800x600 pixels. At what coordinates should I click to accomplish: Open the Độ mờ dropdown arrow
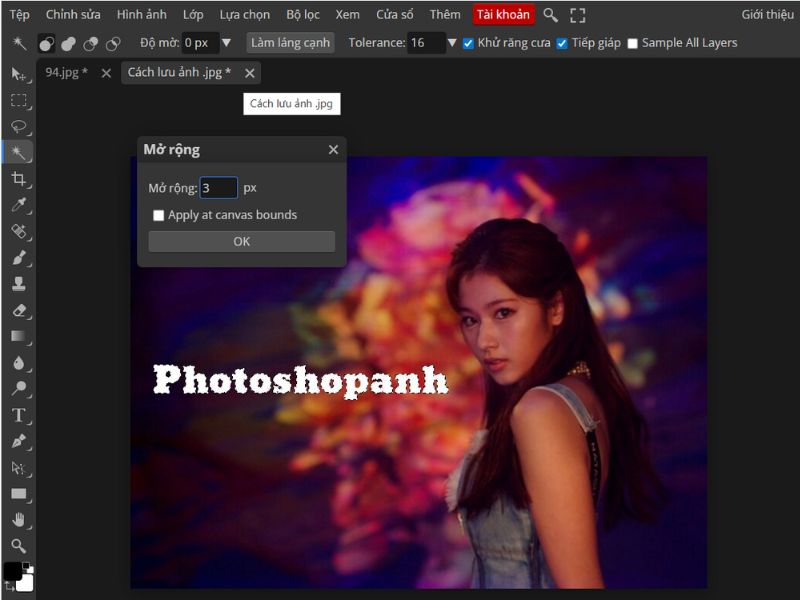point(227,43)
